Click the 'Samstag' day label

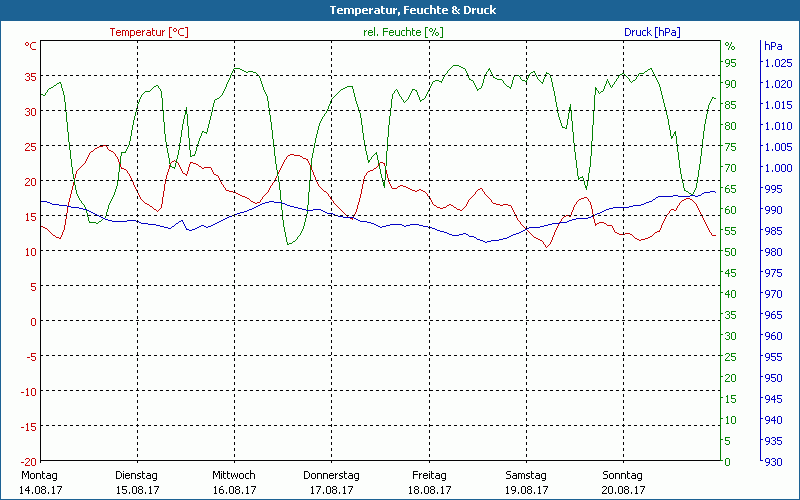tap(526, 475)
